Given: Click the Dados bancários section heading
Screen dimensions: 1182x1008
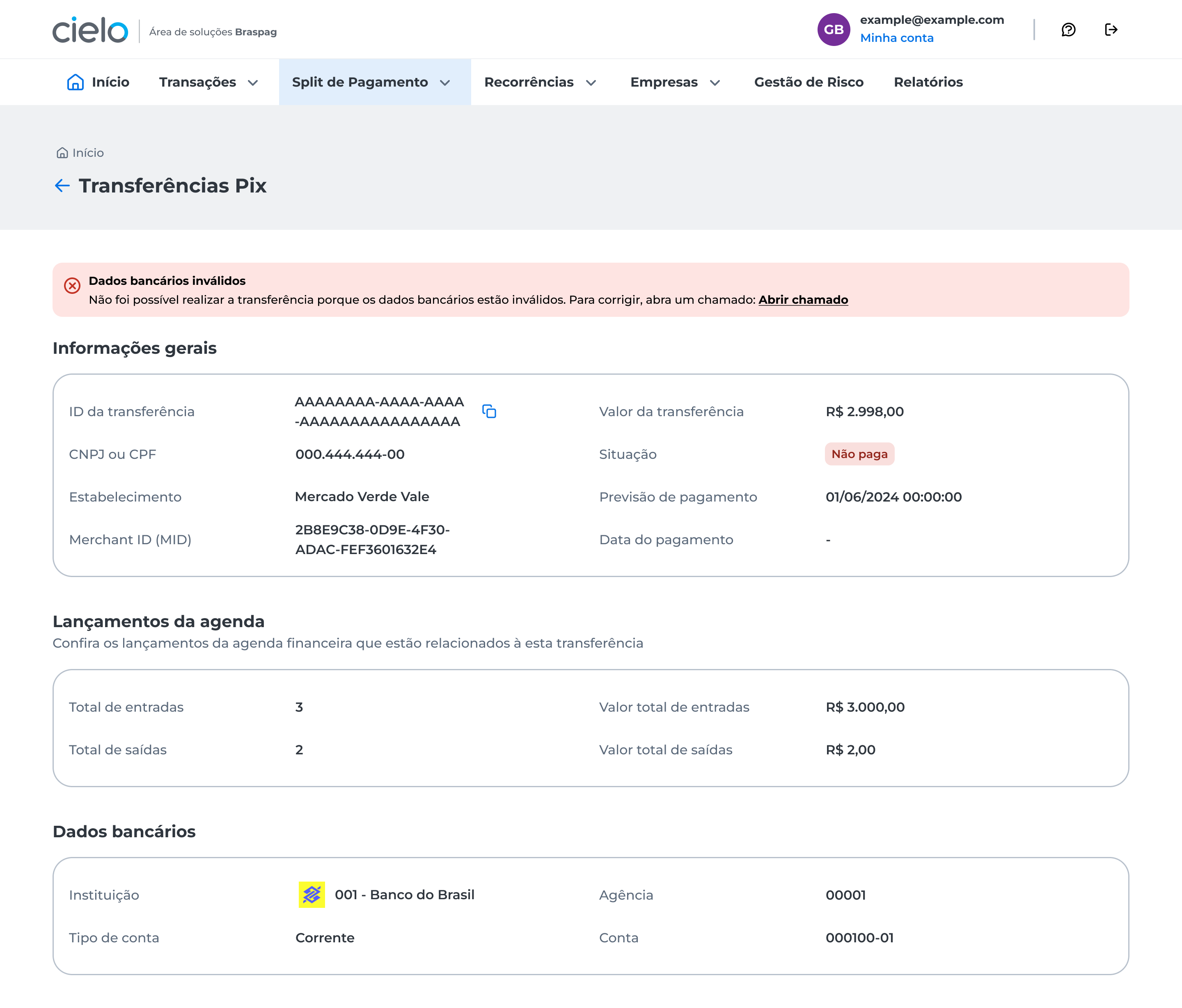Looking at the screenshot, I should point(124,831).
